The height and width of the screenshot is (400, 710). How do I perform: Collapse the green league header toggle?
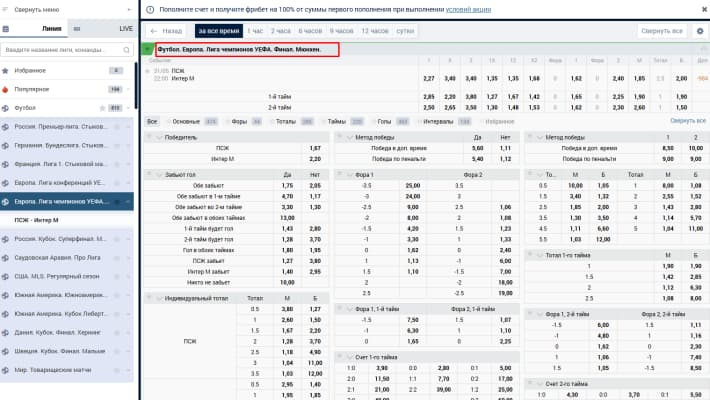tap(148, 49)
